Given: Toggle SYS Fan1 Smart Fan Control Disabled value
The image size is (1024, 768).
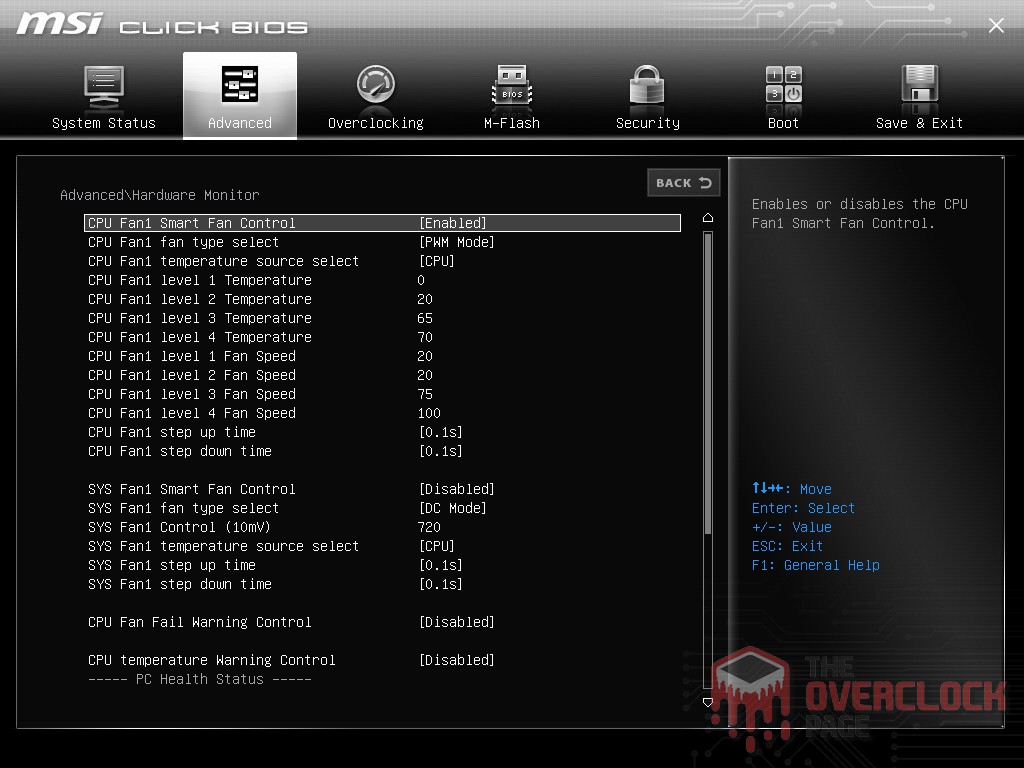Looking at the screenshot, I should [456, 489].
